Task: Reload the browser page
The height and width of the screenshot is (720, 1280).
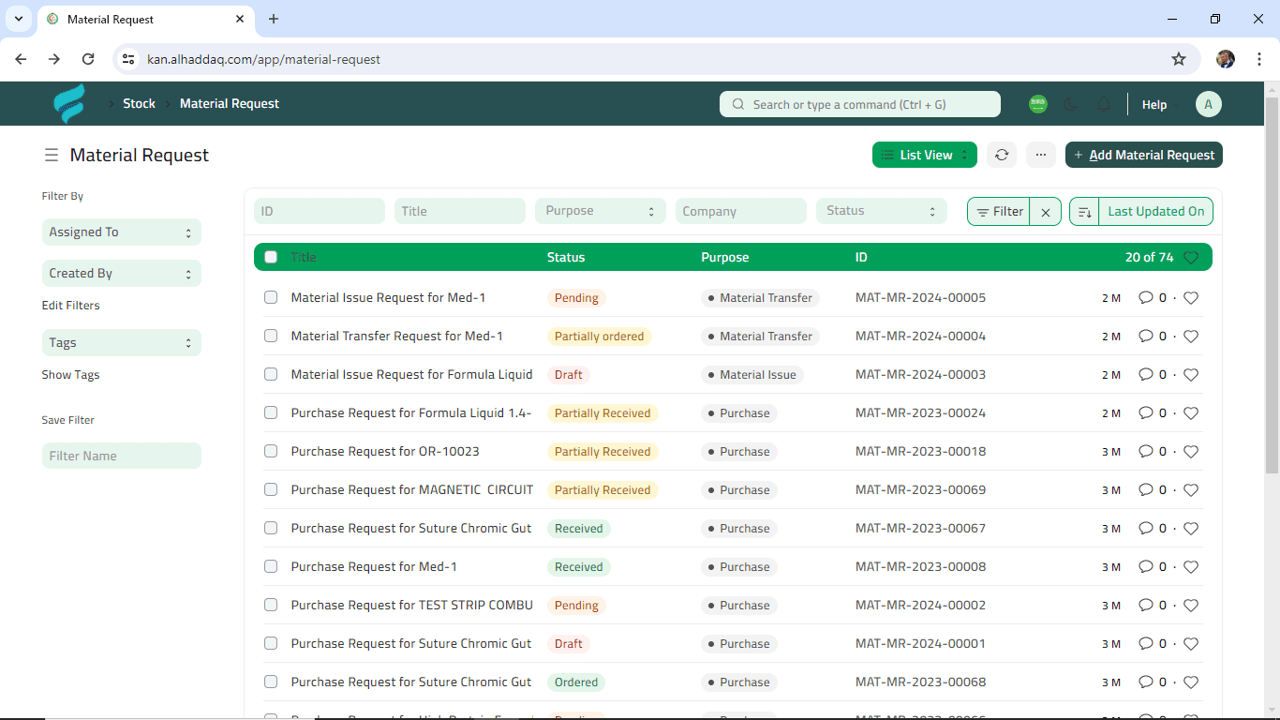Action: click(88, 59)
